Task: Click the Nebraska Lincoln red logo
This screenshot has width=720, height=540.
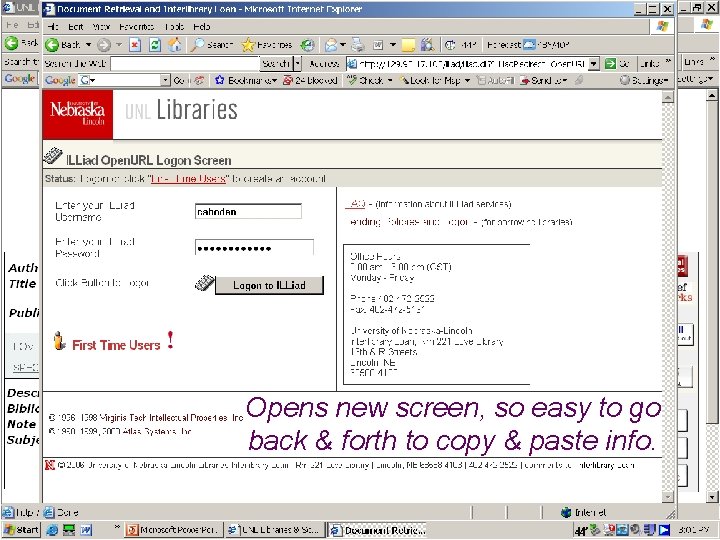Action: tap(78, 114)
